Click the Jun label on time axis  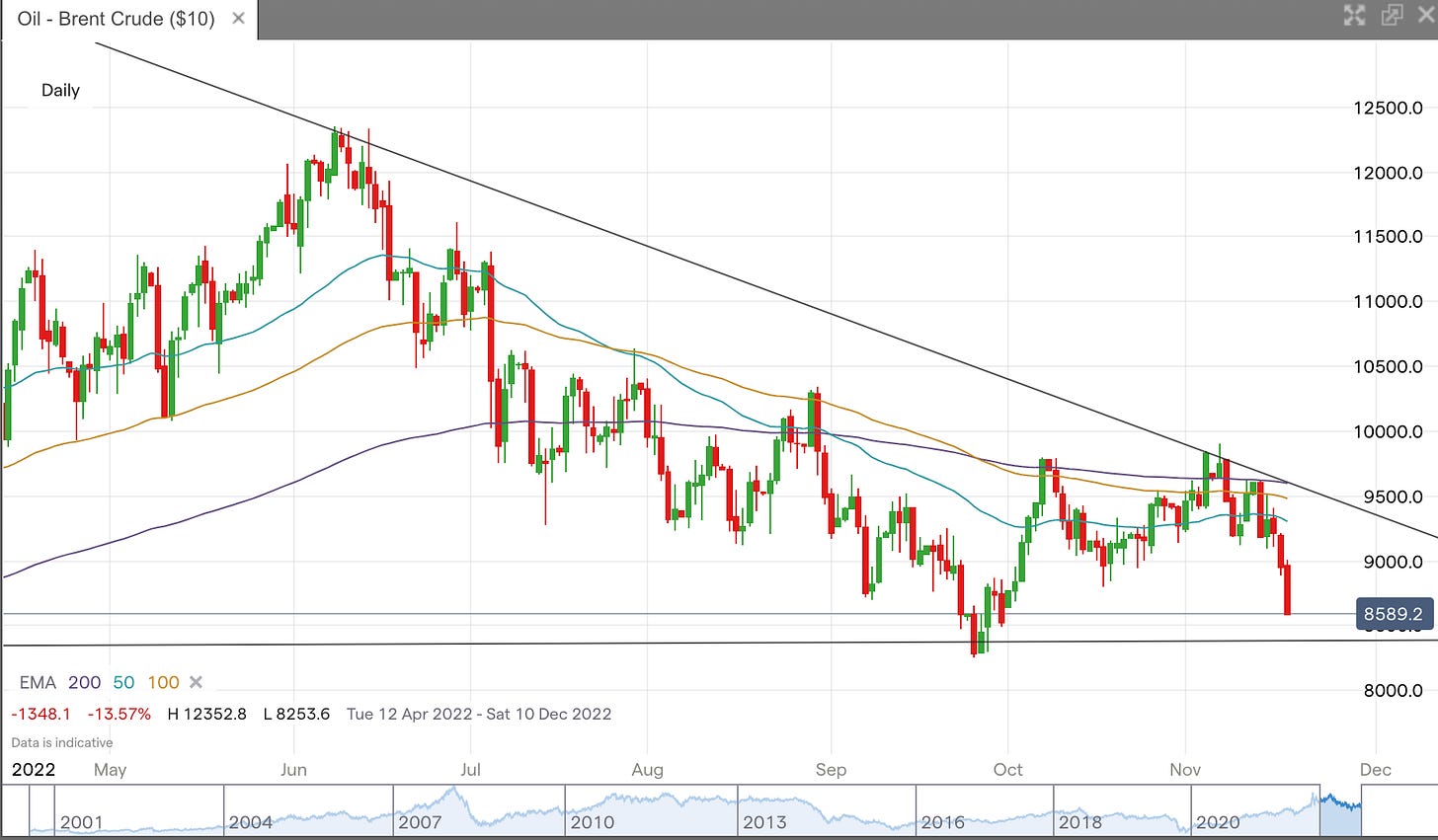[293, 769]
